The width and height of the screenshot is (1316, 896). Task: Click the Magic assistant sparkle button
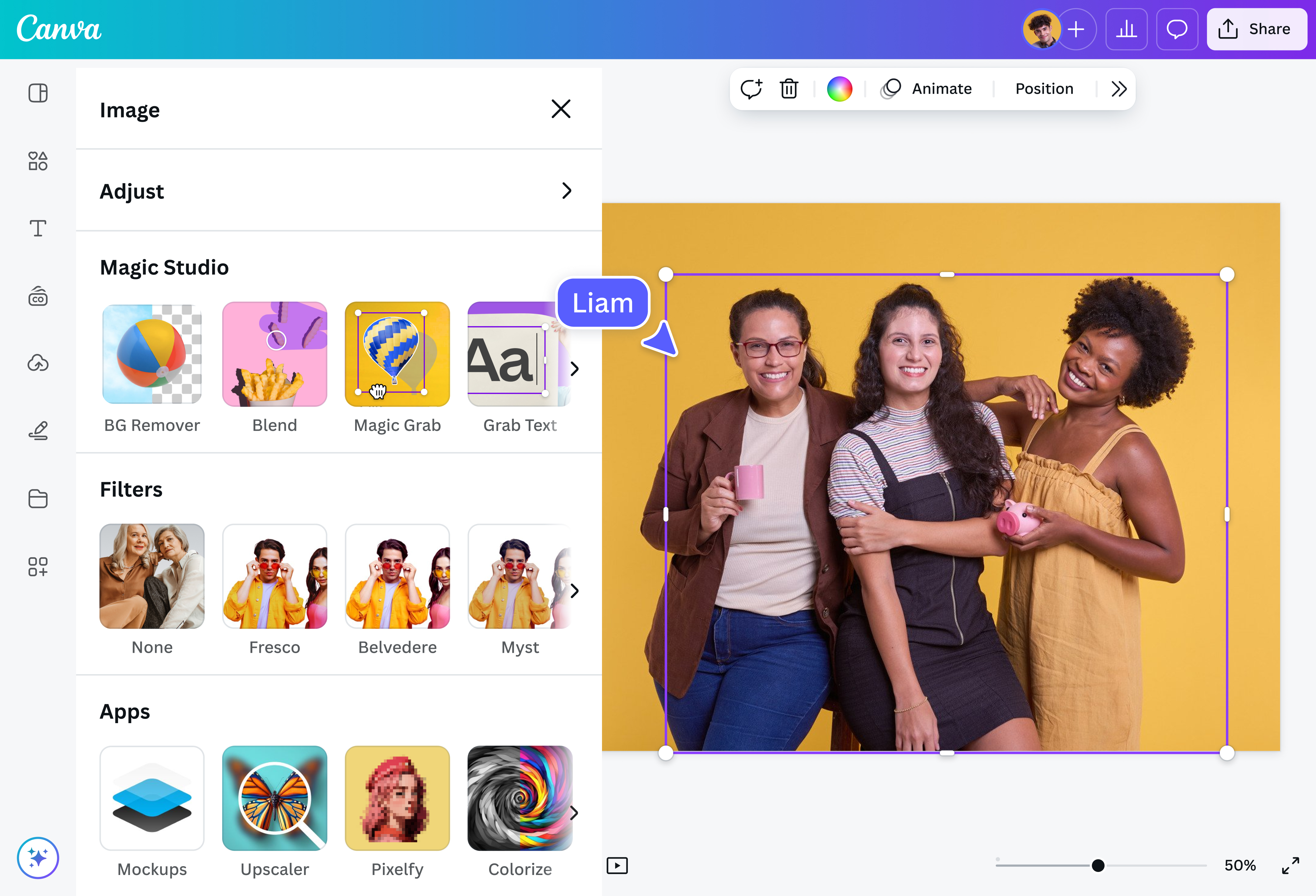click(x=38, y=857)
